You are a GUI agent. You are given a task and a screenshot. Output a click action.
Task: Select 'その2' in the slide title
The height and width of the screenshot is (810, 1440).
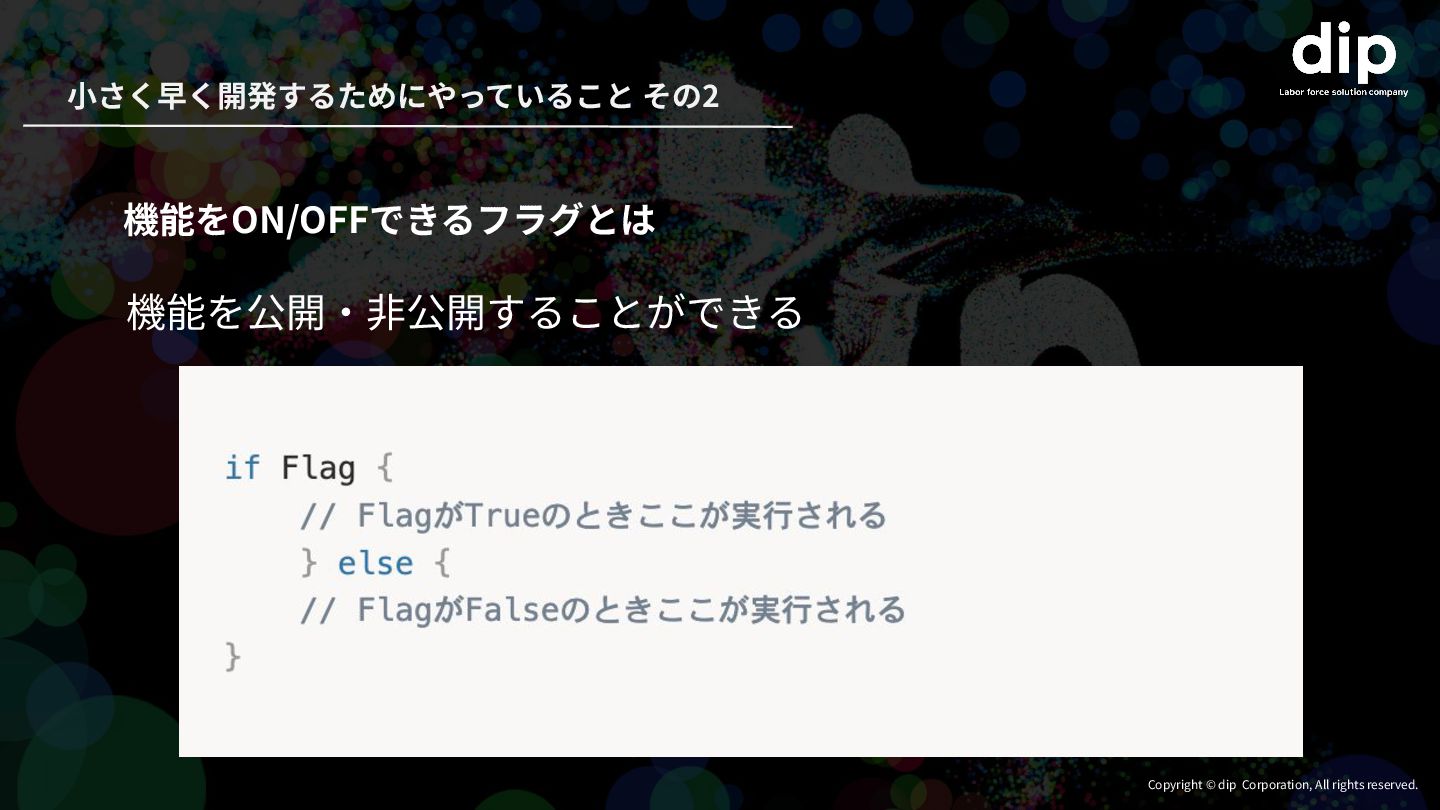coord(680,96)
